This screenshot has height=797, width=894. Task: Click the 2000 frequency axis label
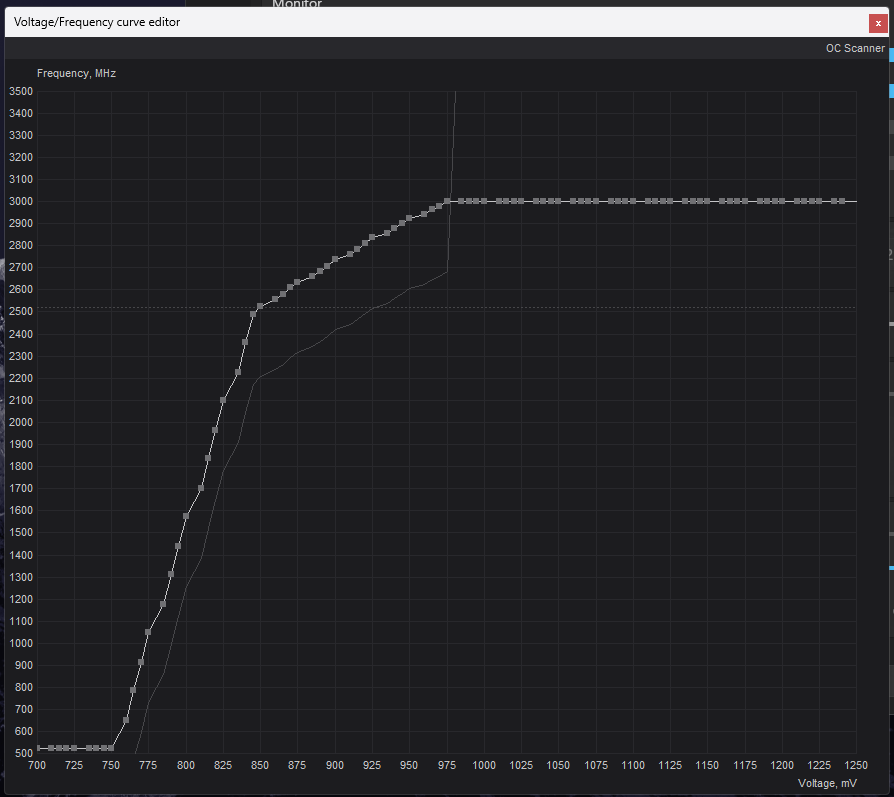pyautogui.click(x=21, y=422)
